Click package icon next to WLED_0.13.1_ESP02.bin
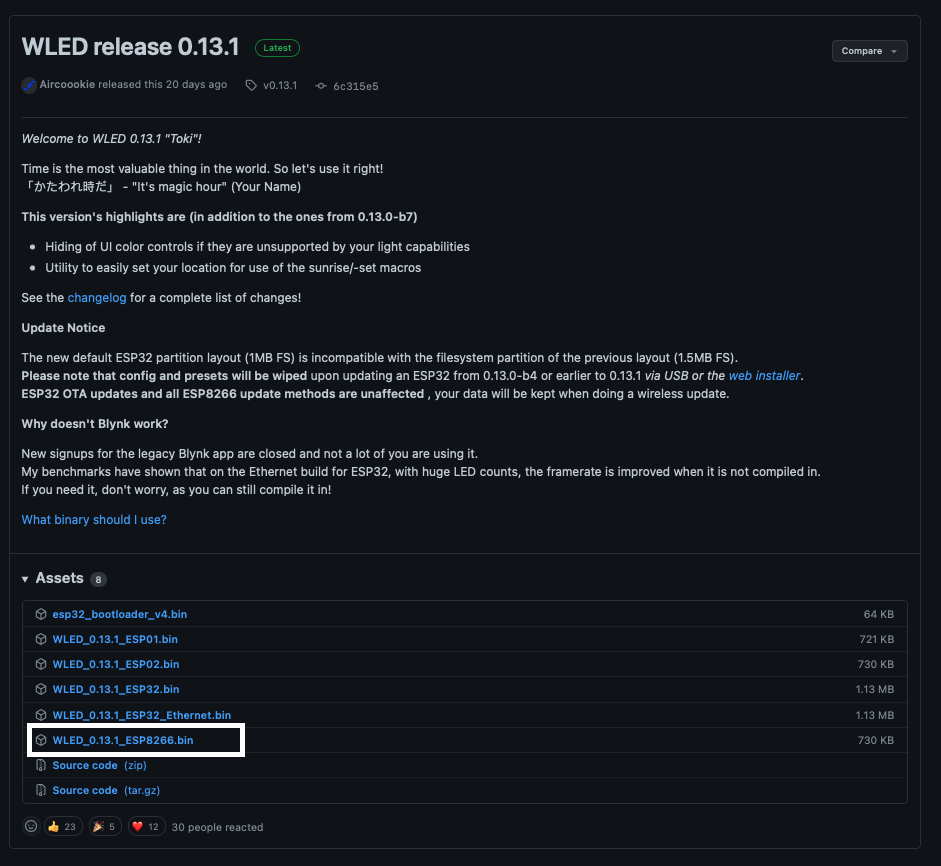This screenshot has height=866, width=941. click(x=41, y=664)
